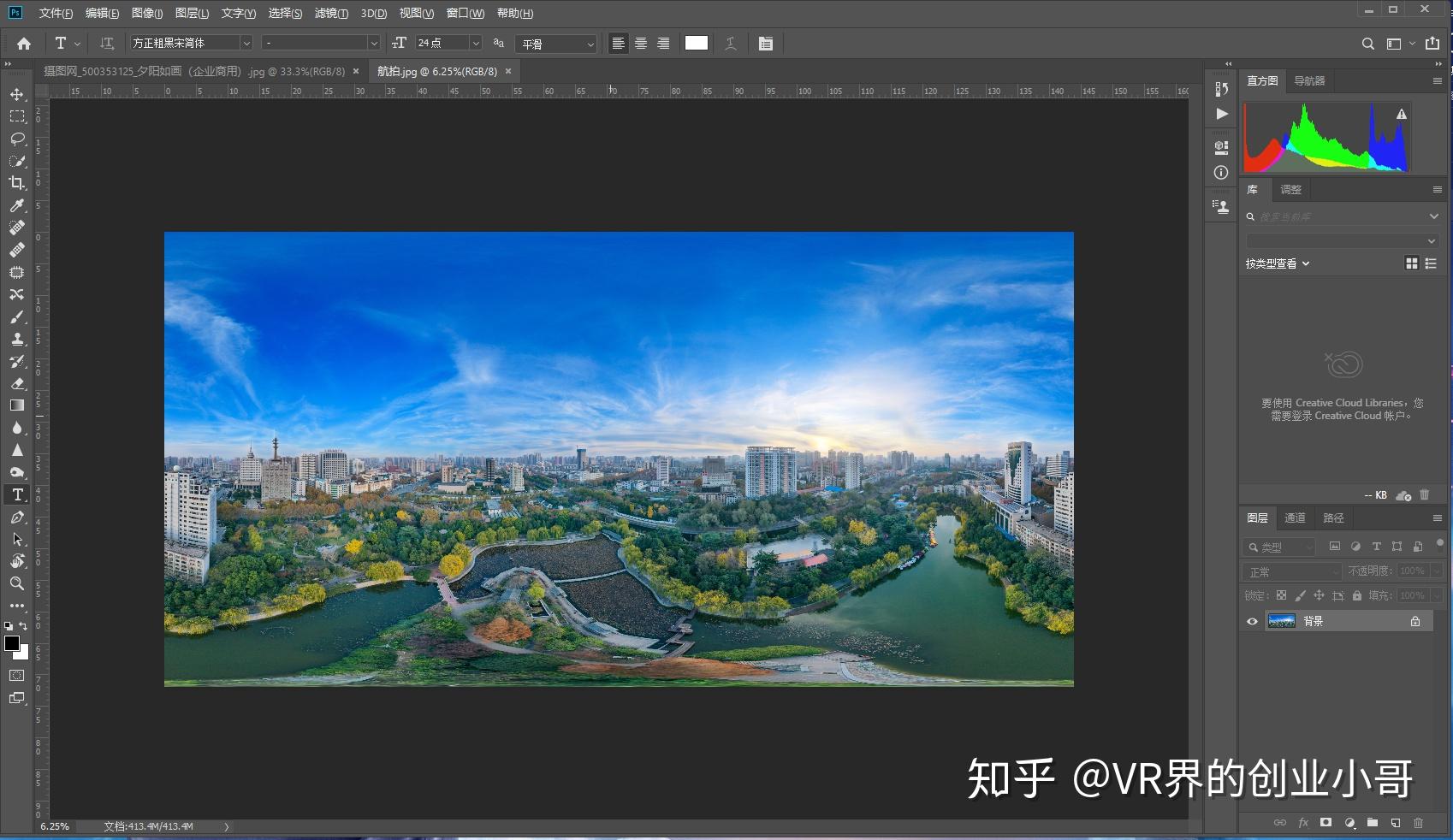Click left align text button

point(618,43)
